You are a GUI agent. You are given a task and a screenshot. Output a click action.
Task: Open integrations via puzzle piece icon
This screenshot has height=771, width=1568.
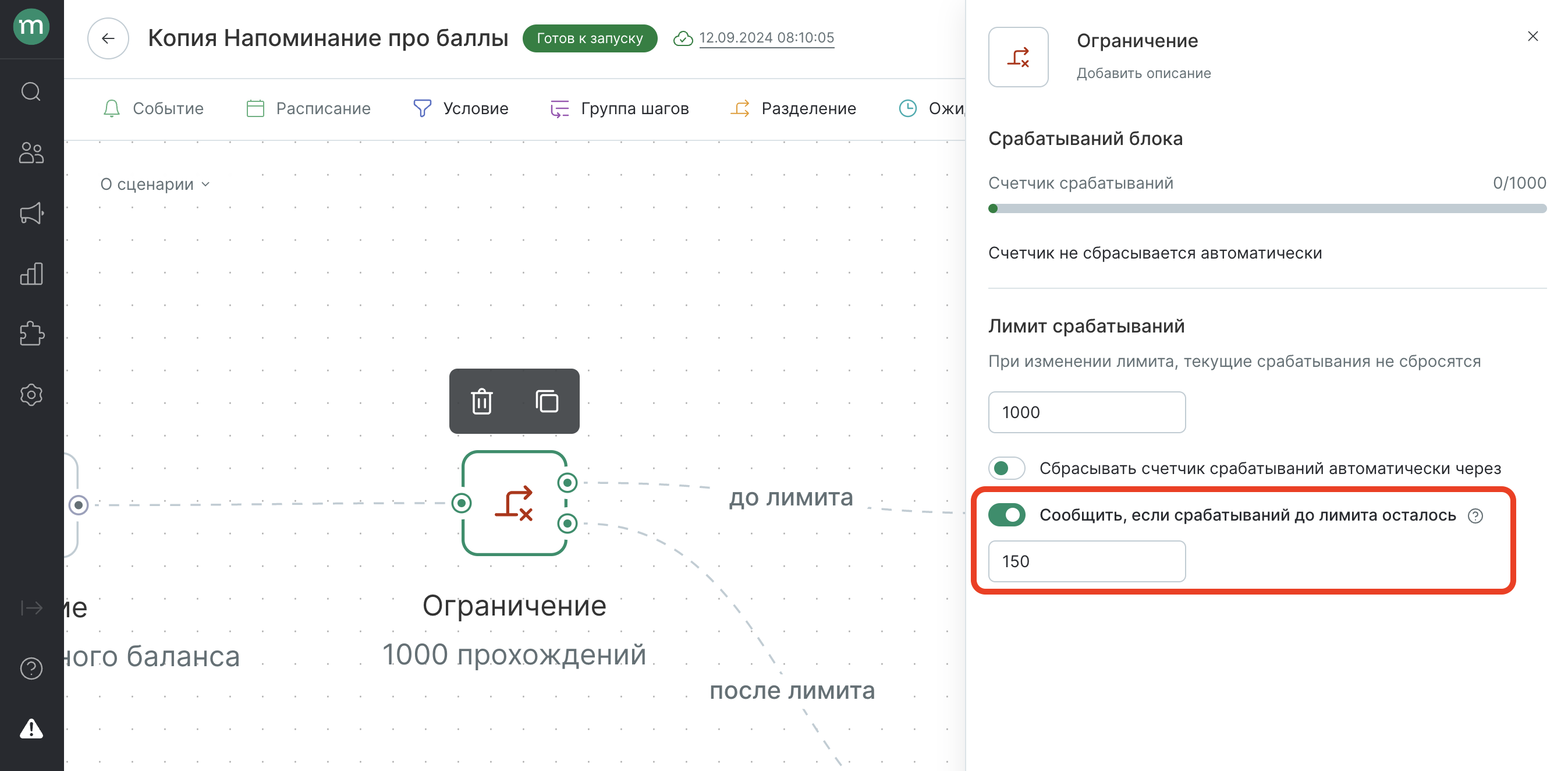click(31, 334)
